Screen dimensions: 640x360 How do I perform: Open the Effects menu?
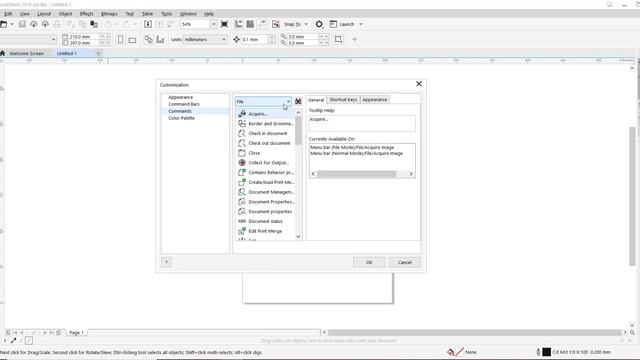tap(86, 14)
